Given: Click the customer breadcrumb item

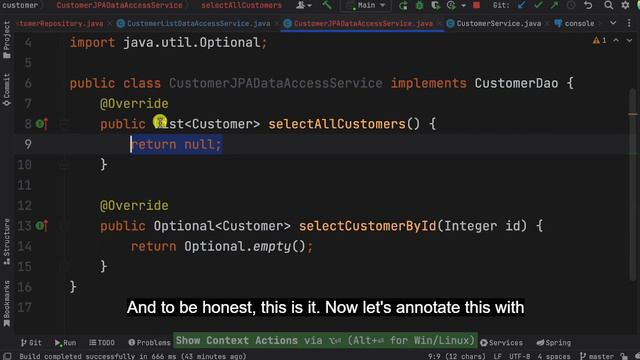Looking at the screenshot, I should click(x=19, y=5).
